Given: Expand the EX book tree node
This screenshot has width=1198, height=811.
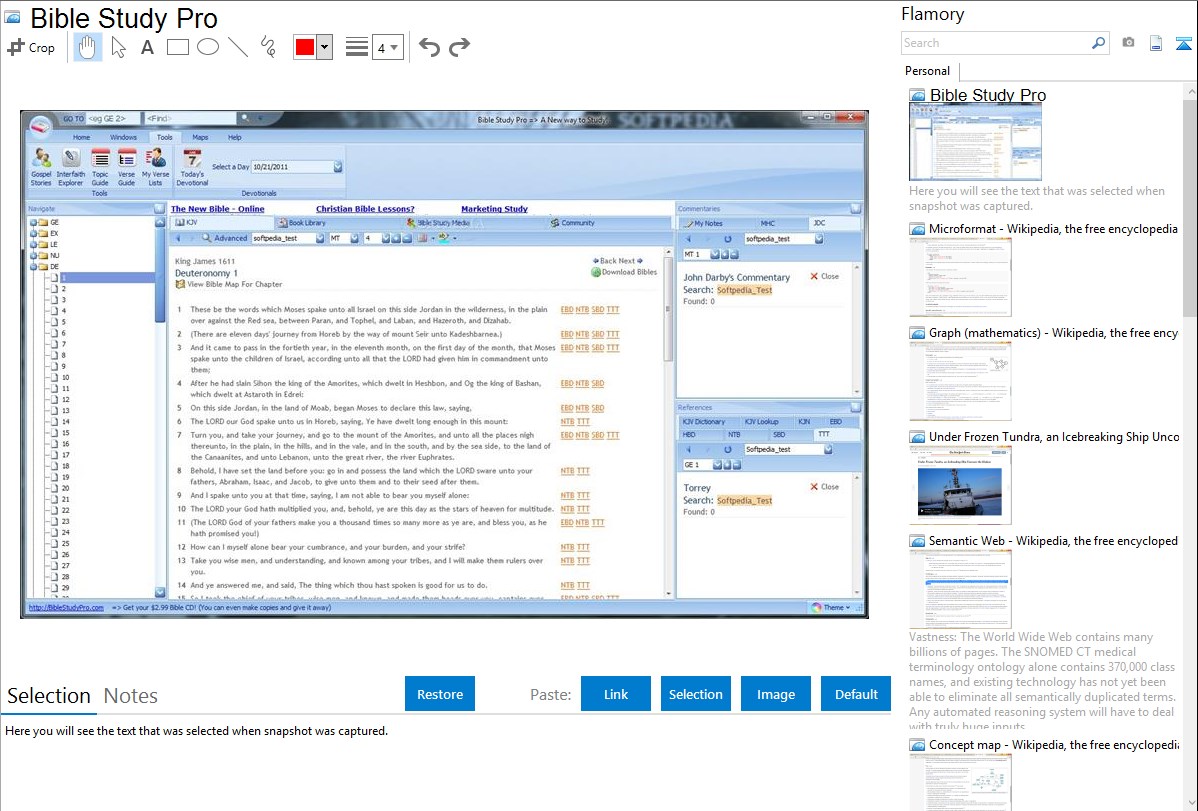Looking at the screenshot, I should pos(34,234).
